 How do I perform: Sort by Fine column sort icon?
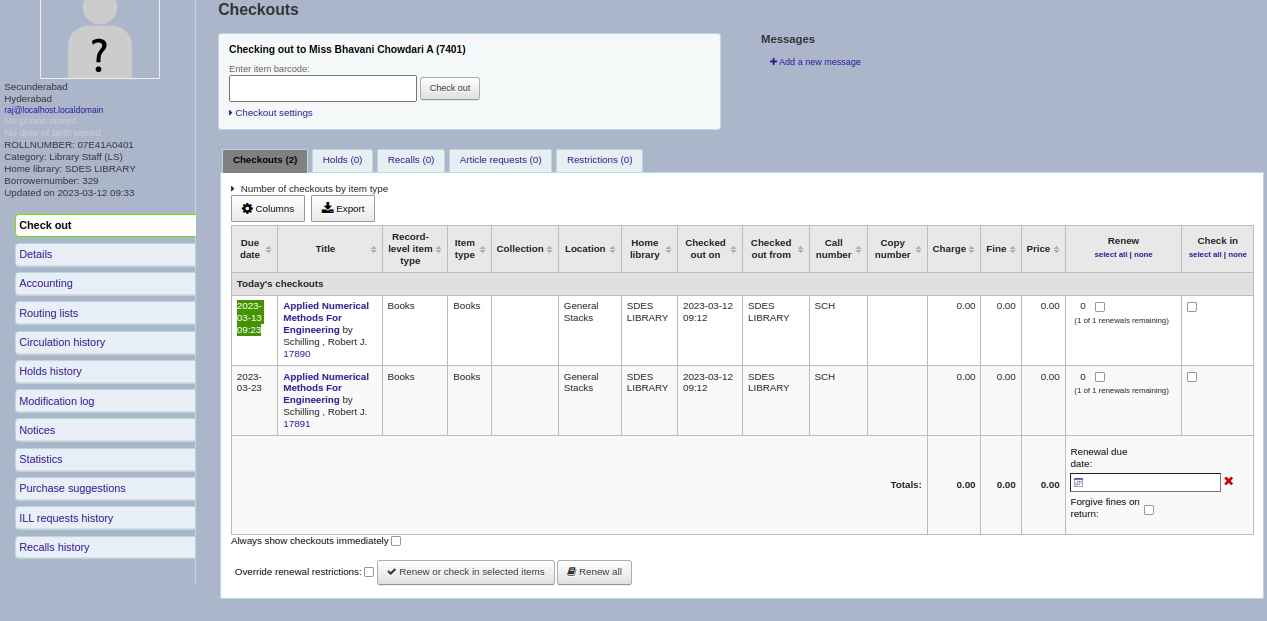(1015, 249)
